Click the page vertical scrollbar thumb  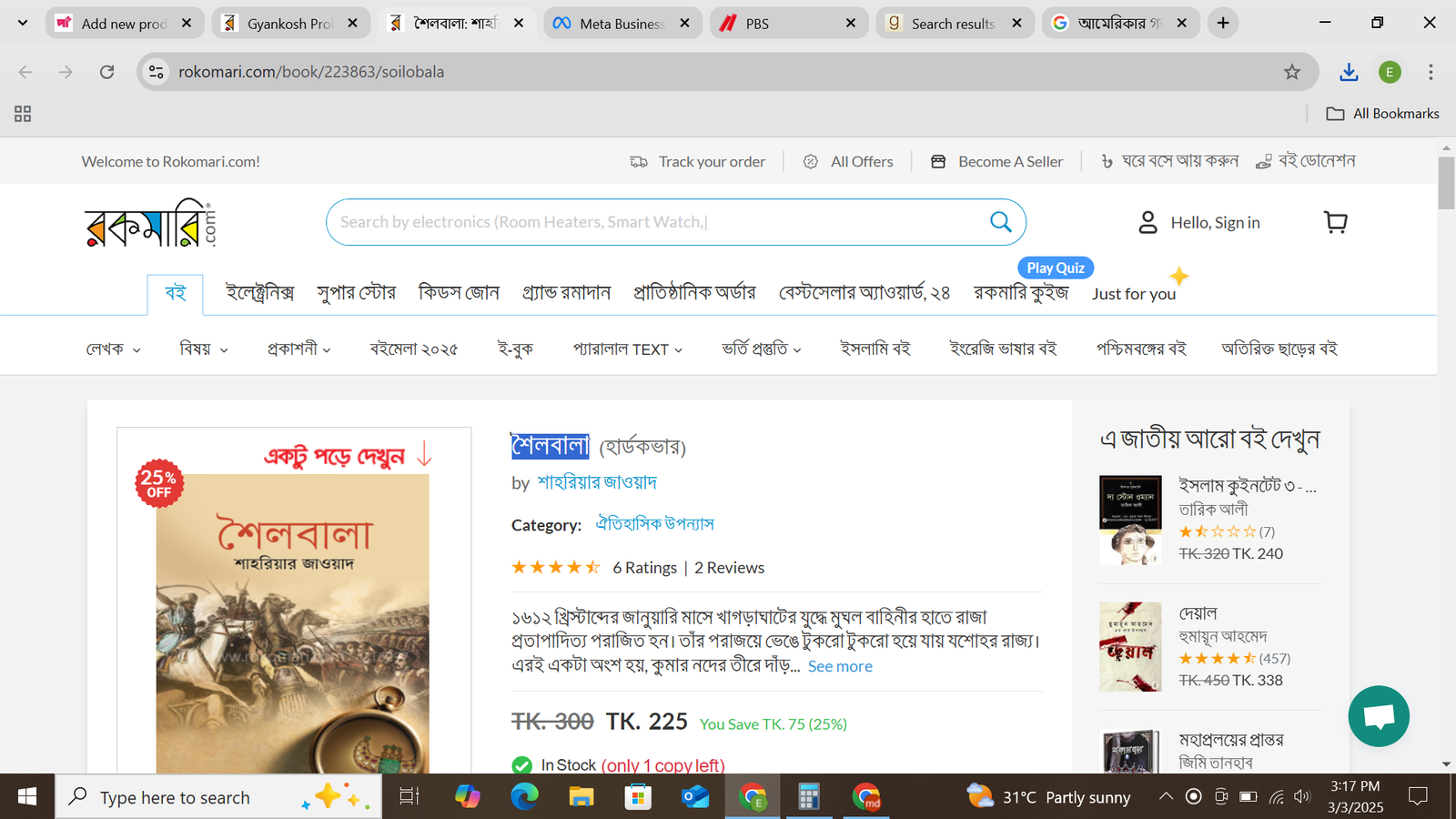(x=1446, y=183)
